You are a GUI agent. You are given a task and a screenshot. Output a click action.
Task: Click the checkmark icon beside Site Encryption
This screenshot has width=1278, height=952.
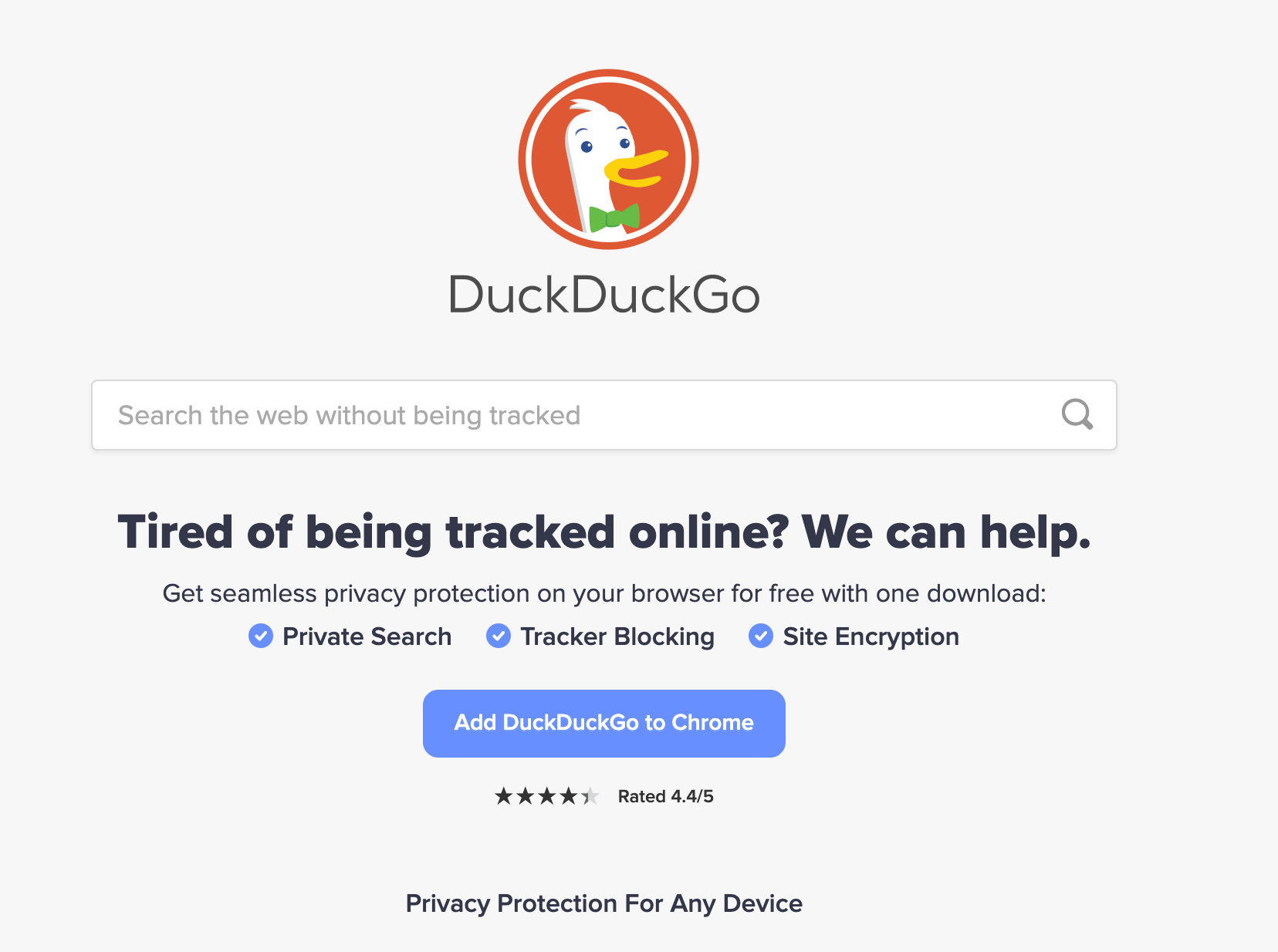click(761, 636)
